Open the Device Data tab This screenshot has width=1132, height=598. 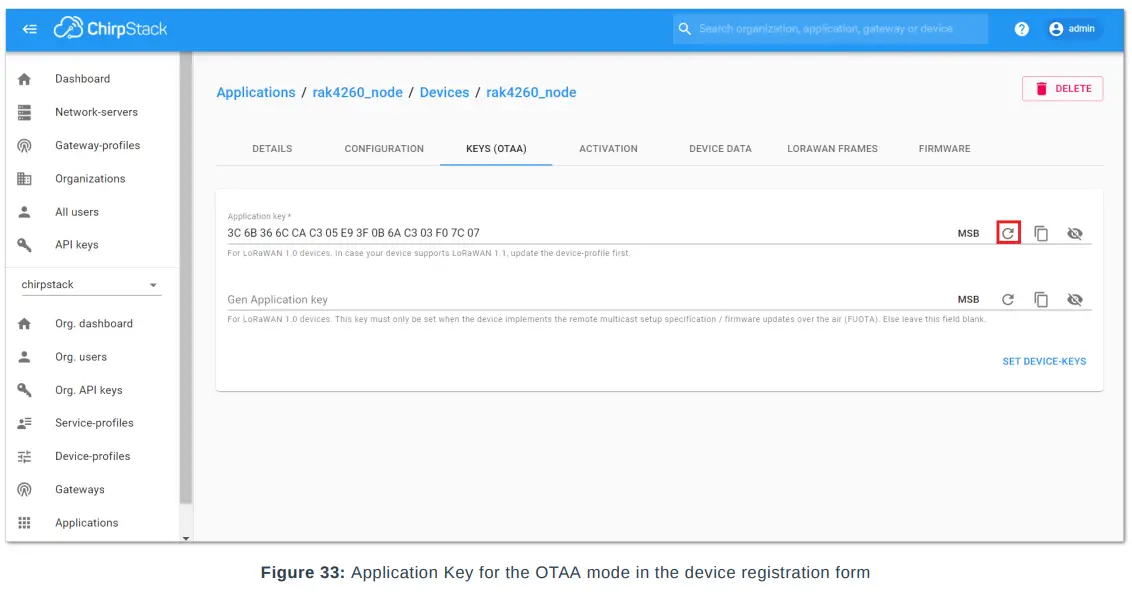click(x=720, y=149)
